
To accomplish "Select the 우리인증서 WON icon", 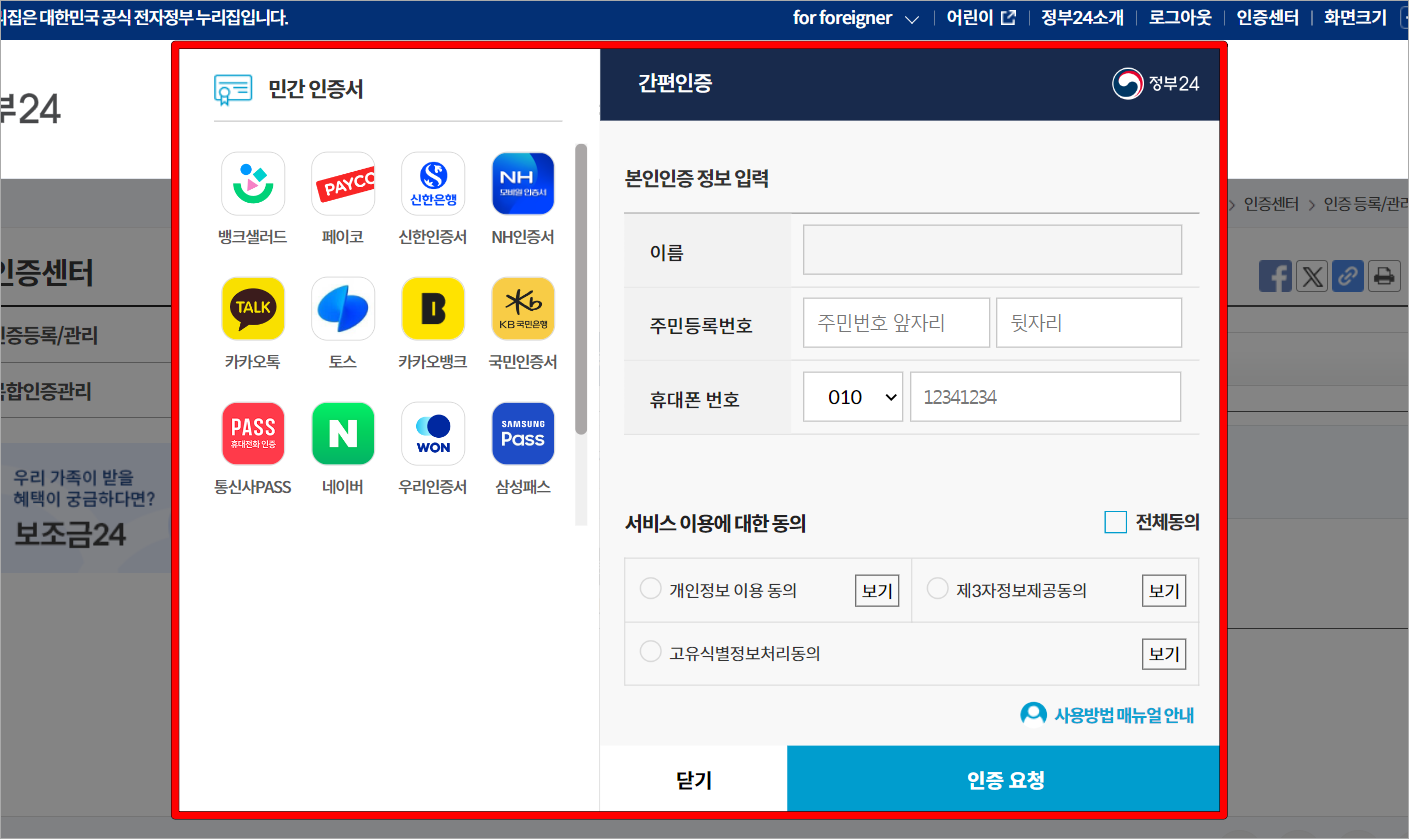I will point(433,434).
